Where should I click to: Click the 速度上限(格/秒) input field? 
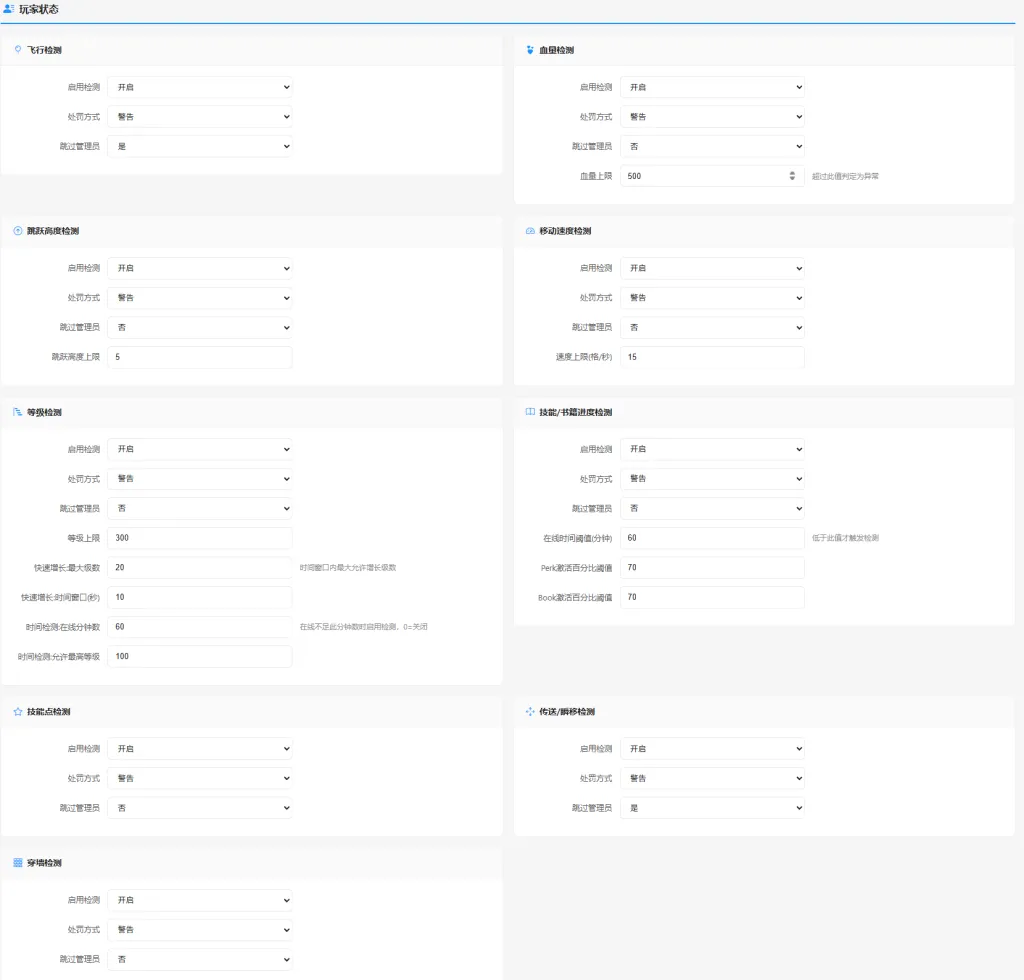(x=712, y=357)
